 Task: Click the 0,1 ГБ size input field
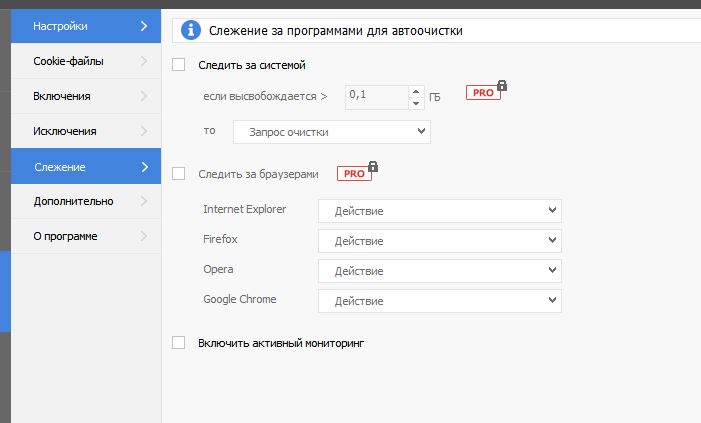[376, 96]
